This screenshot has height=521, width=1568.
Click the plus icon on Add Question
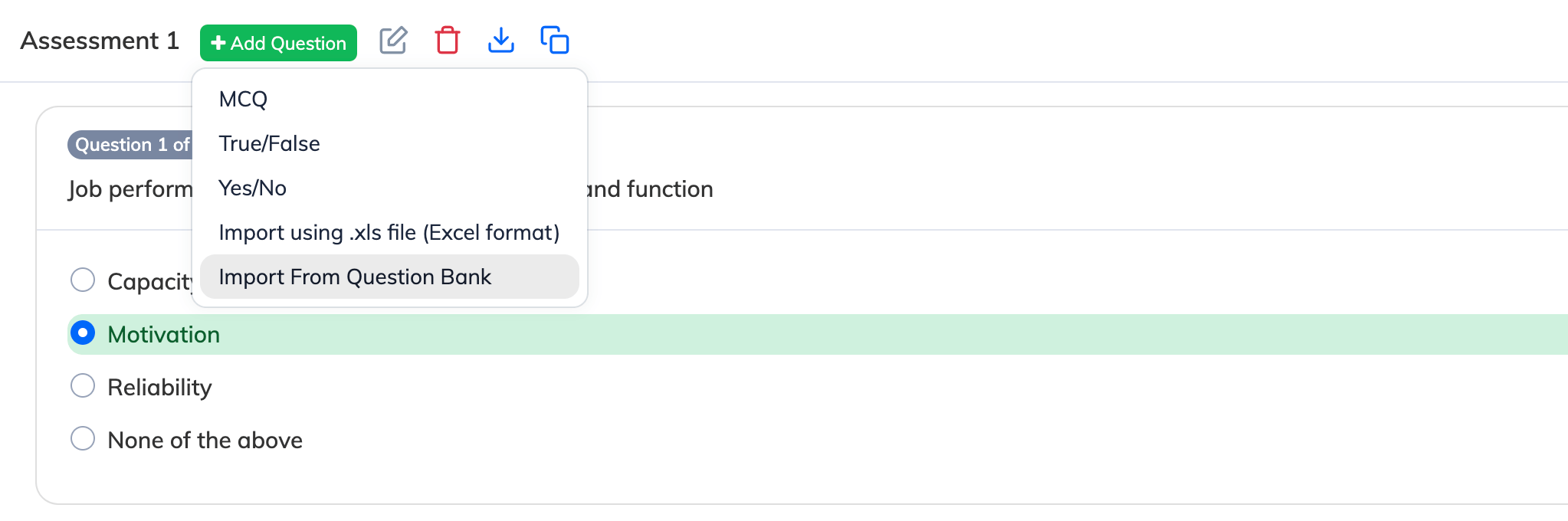tap(218, 43)
